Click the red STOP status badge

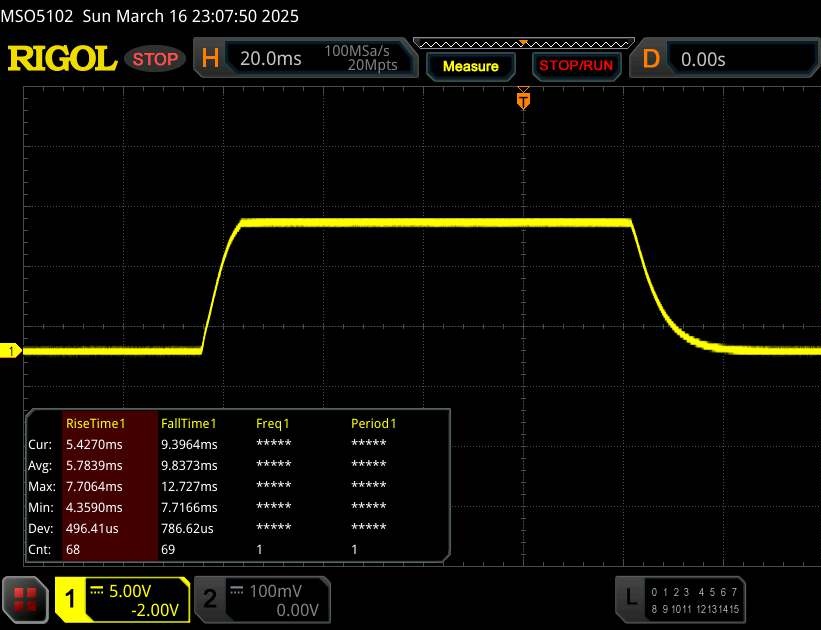[x=156, y=59]
